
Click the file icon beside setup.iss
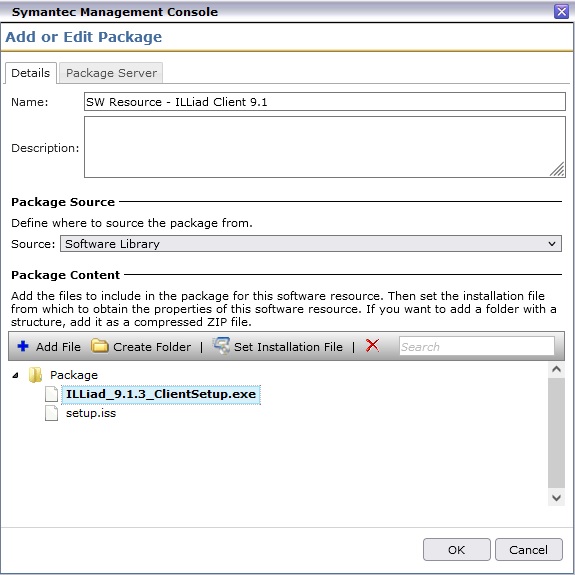51,413
